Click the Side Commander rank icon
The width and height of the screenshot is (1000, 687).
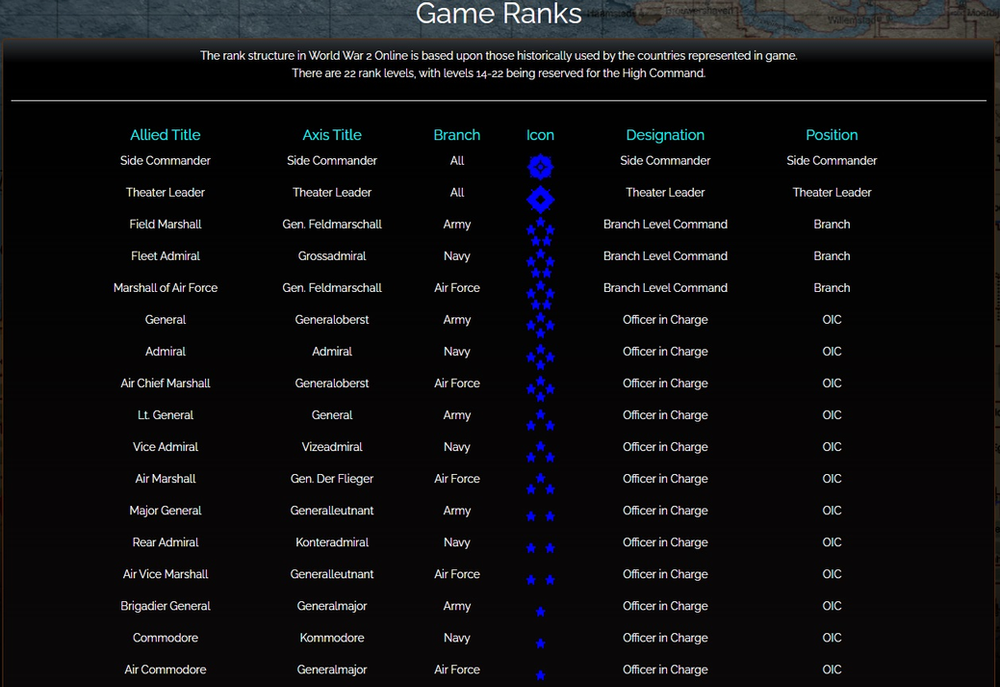click(540, 167)
